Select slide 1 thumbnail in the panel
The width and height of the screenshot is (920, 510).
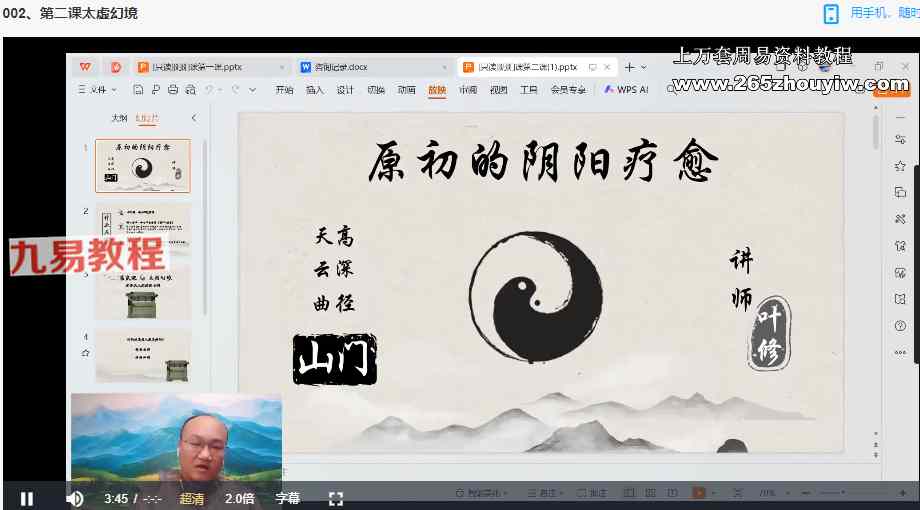142,166
